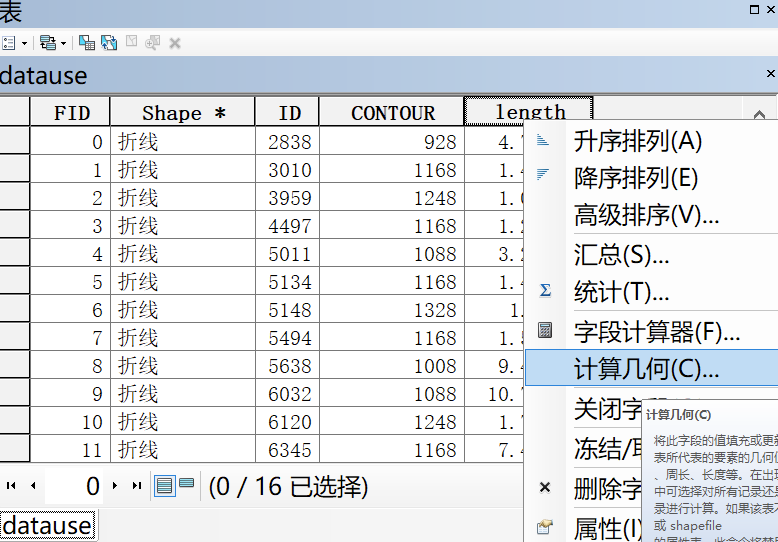778x542 pixels.
Task: Click the ID cell 6120
Action: coord(287,421)
